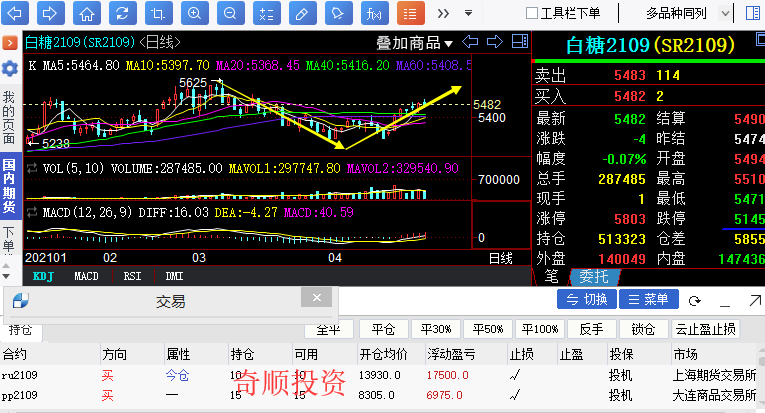This screenshot has width=765, height=413.
Task: Open the 委托 order tab
Action: pyautogui.click(x=594, y=276)
